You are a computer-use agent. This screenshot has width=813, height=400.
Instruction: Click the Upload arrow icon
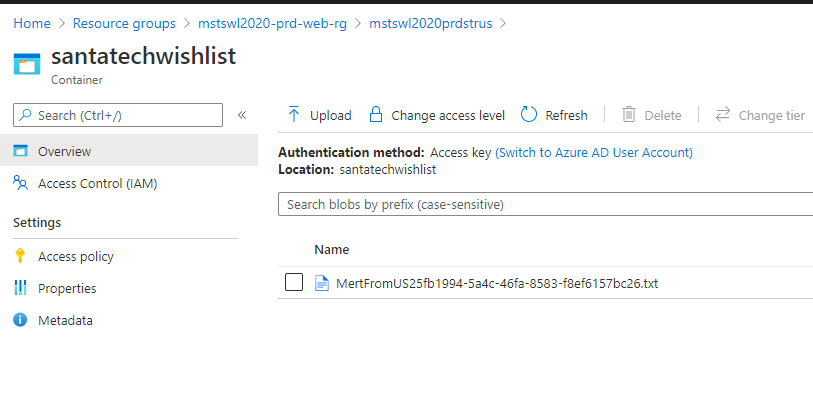[294, 115]
